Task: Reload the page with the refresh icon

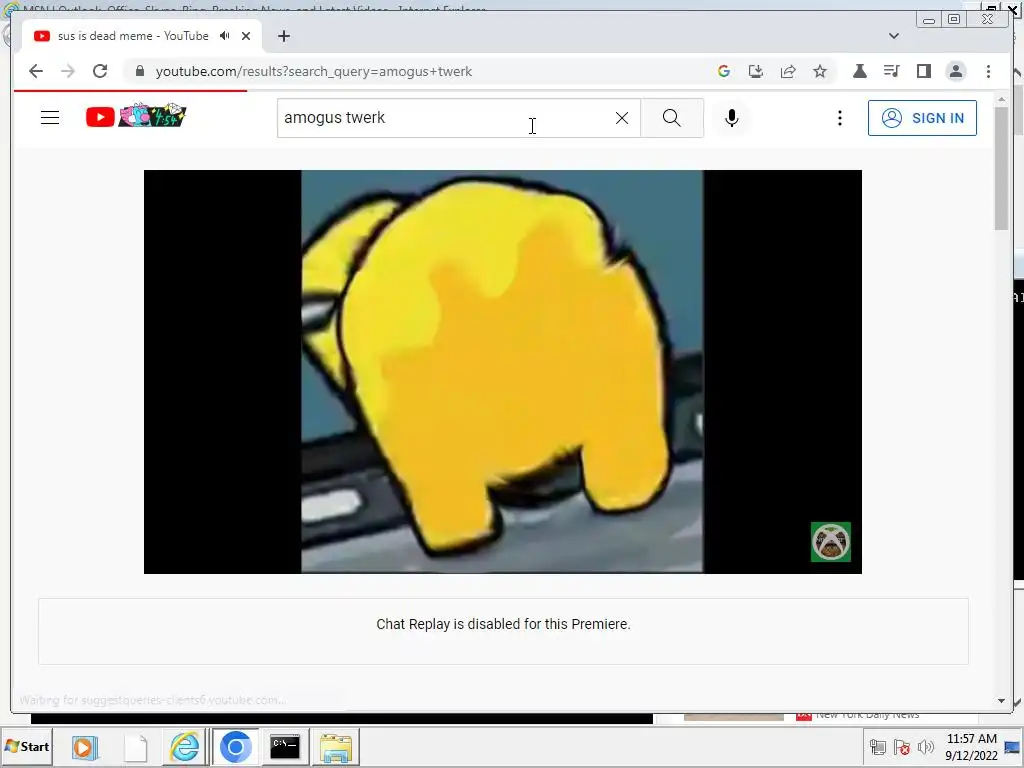Action: (x=100, y=71)
